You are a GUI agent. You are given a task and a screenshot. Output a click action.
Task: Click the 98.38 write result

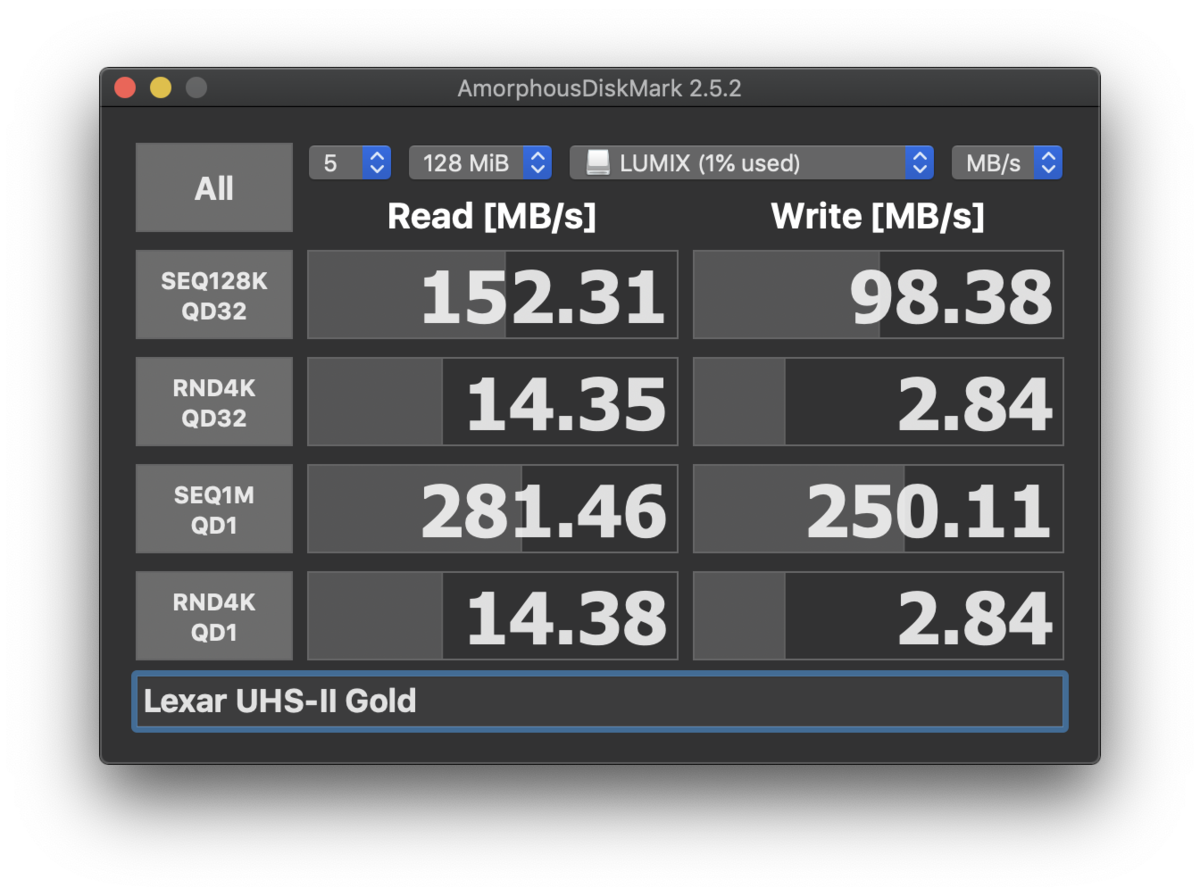(x=878, y=295)
